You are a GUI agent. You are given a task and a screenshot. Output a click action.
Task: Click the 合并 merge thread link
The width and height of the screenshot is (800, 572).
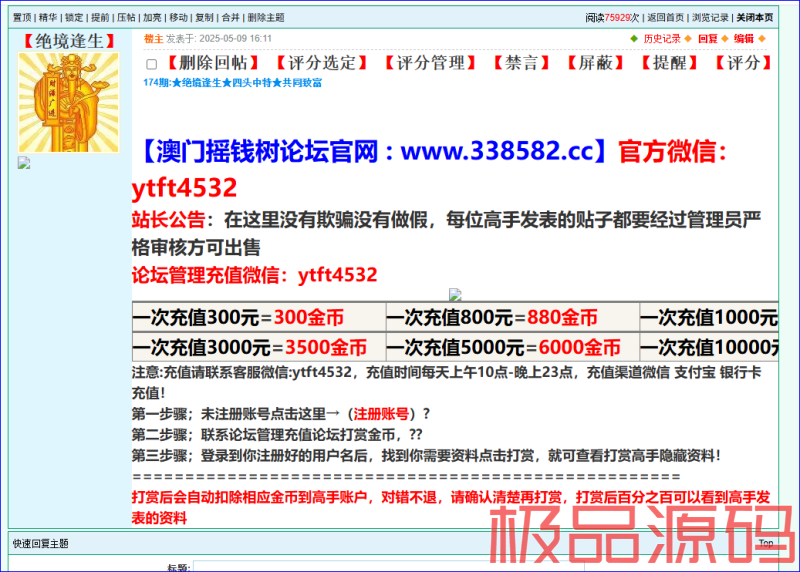[230, 17]
